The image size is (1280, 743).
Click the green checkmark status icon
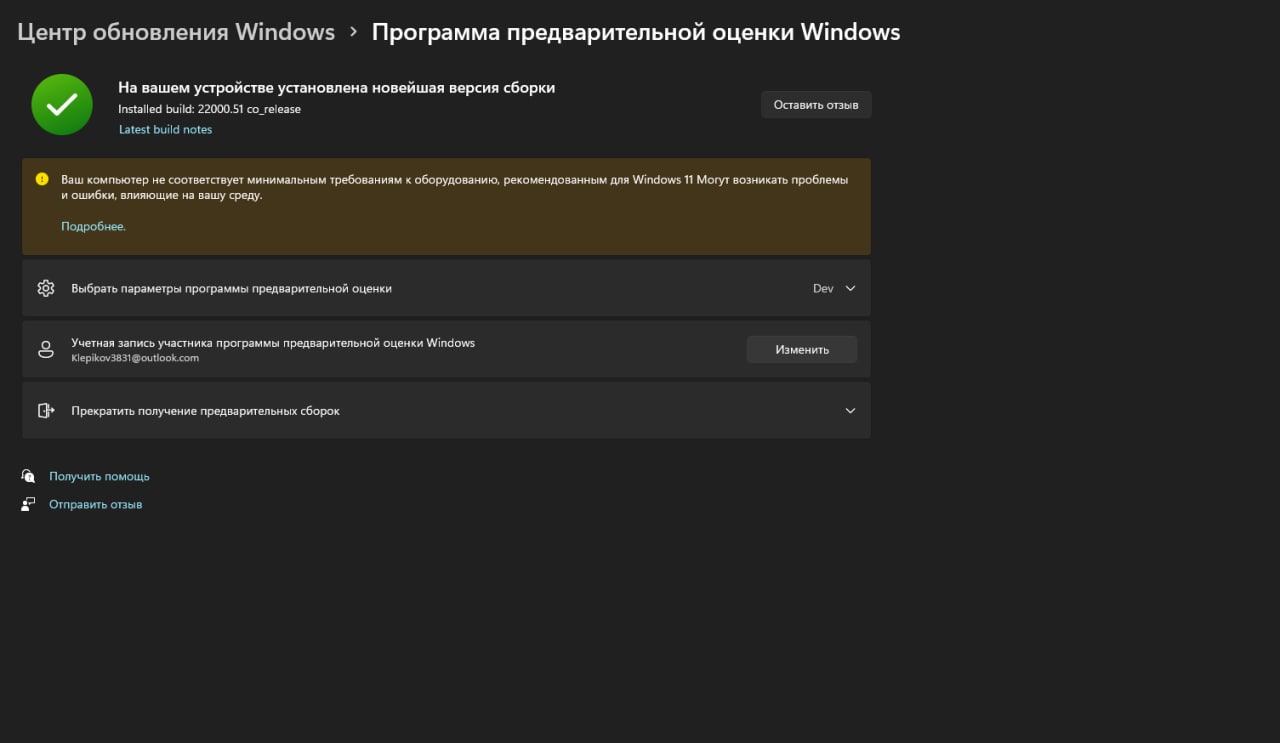tap(62, 105)
